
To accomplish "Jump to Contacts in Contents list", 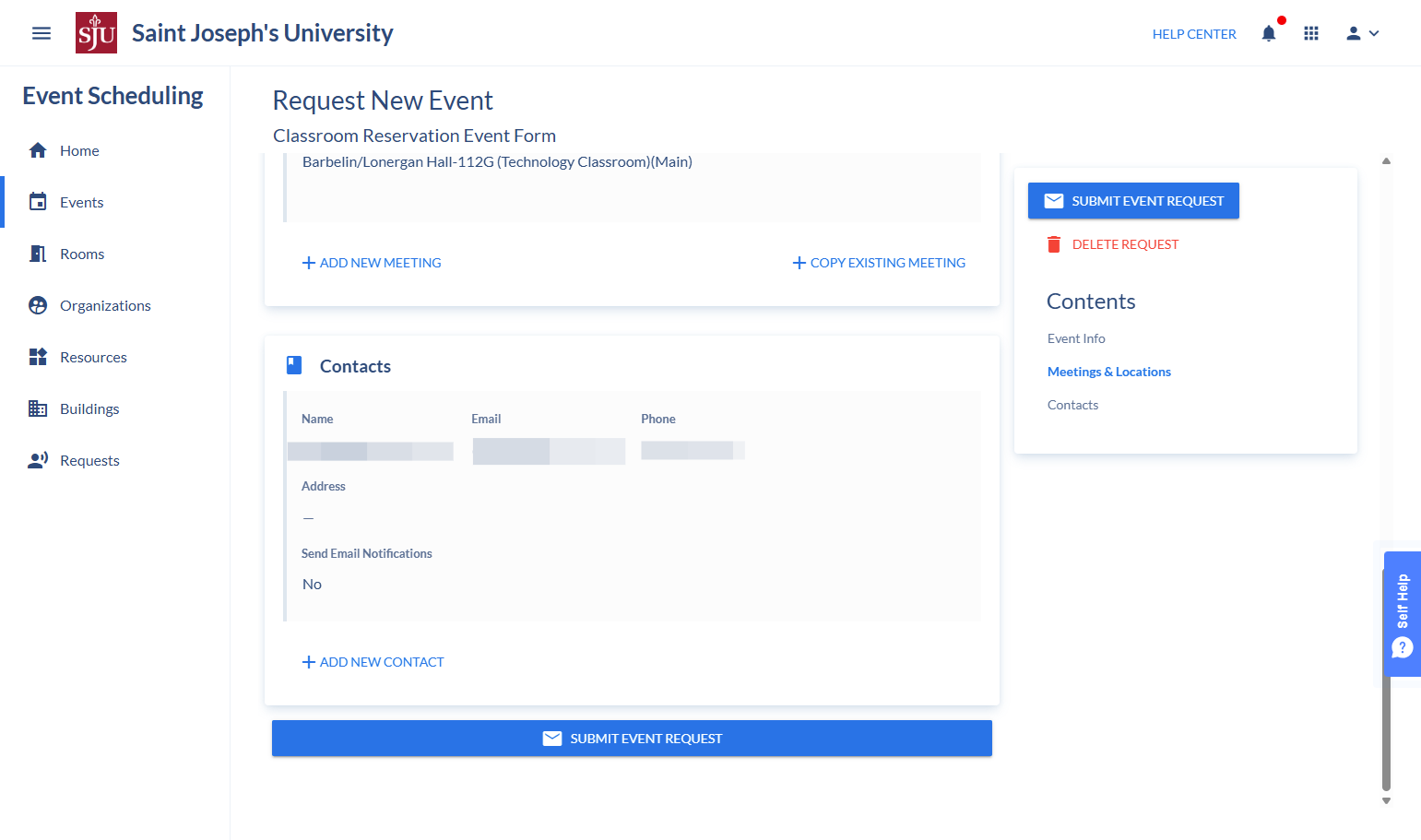I will pos(1072,405).
